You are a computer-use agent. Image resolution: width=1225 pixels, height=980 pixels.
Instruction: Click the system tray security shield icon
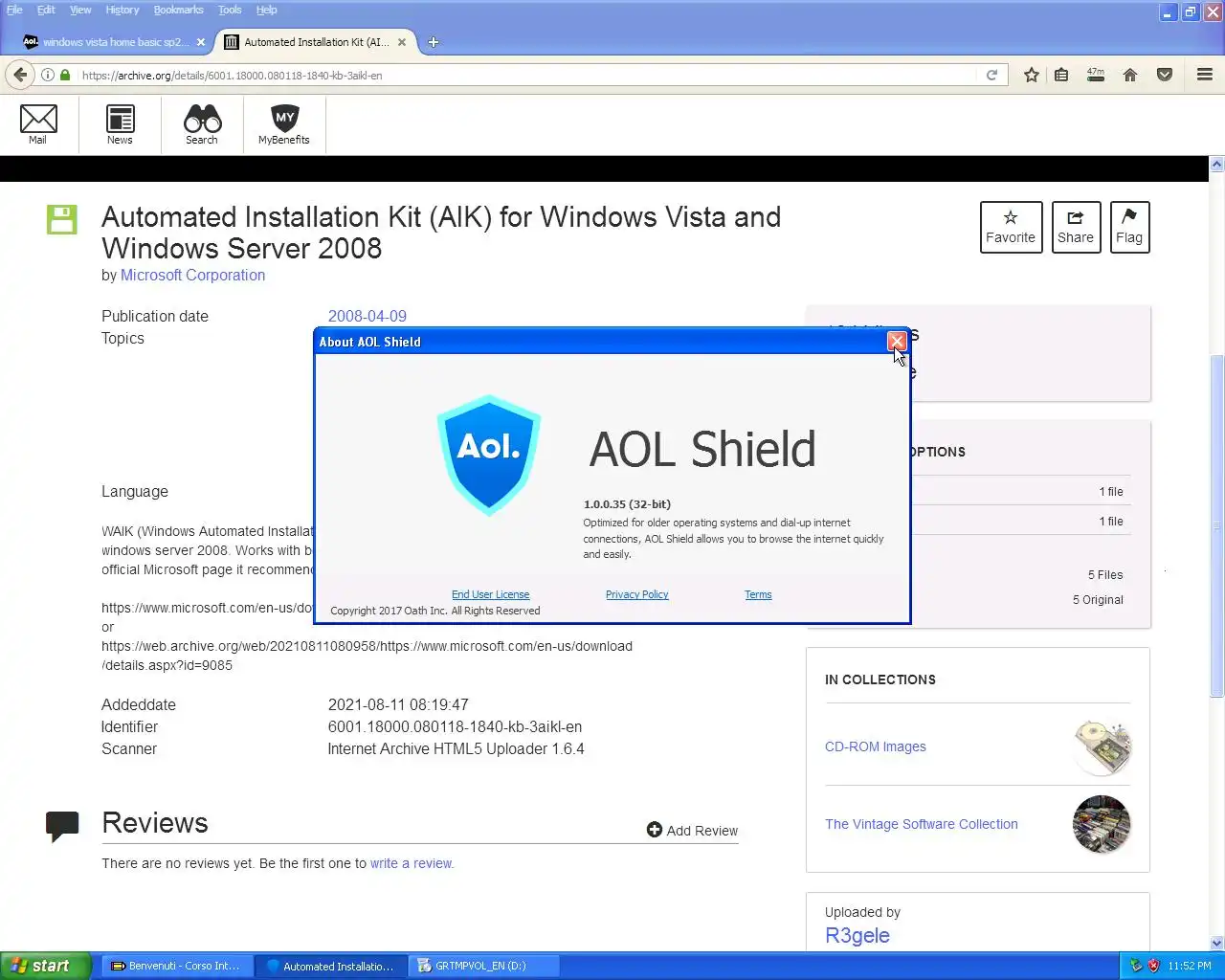point(1154,966)
